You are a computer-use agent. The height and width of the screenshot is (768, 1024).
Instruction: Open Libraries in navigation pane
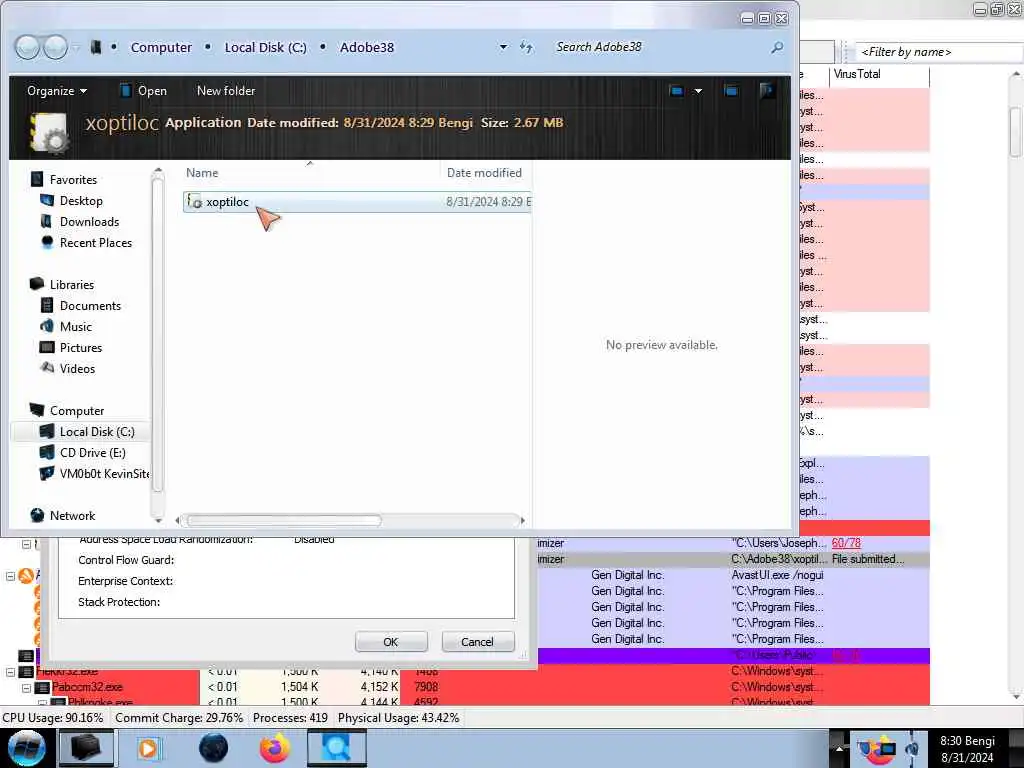click(x=72, y=285)
